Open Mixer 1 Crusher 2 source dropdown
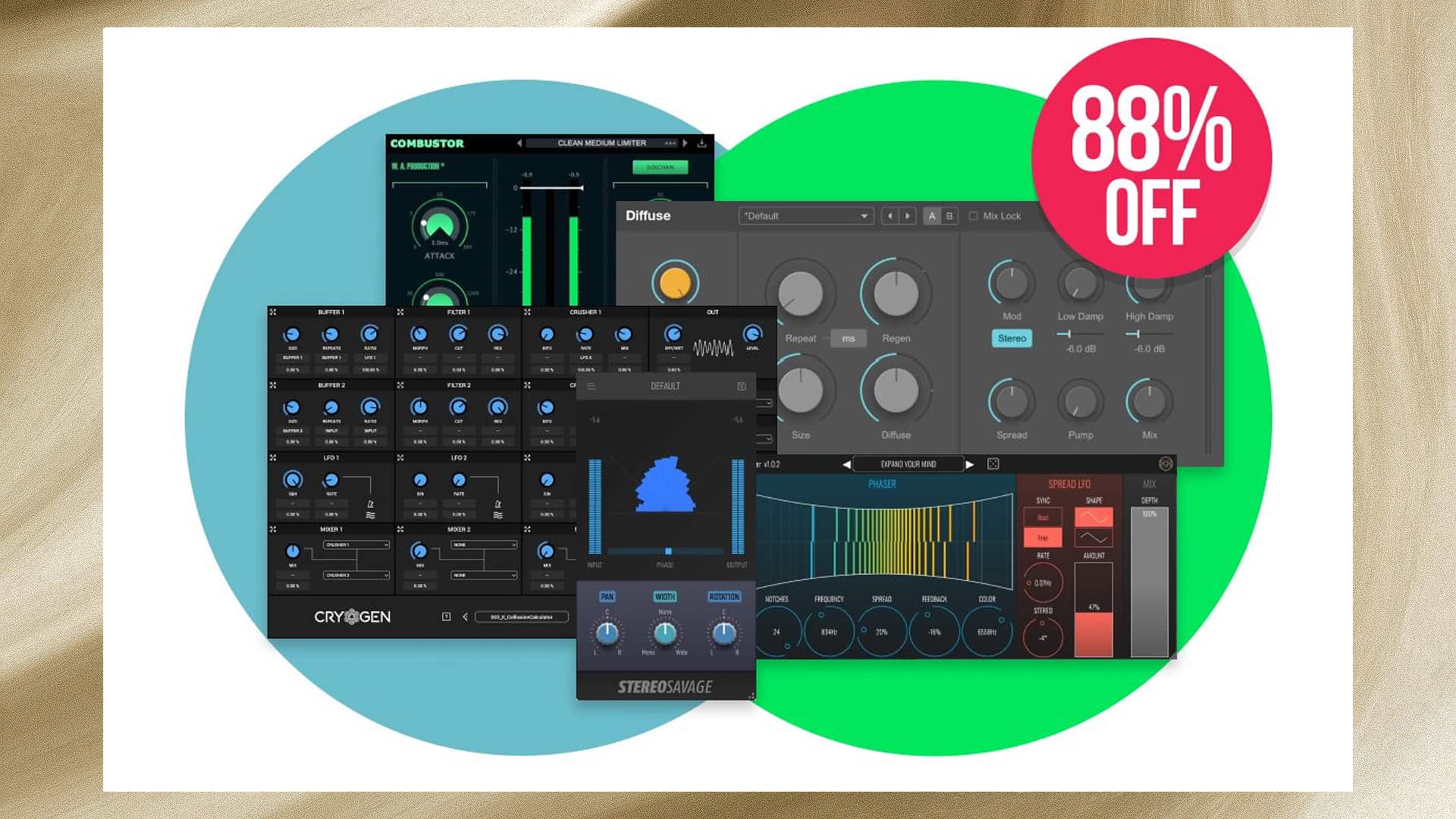 point(356,576)
